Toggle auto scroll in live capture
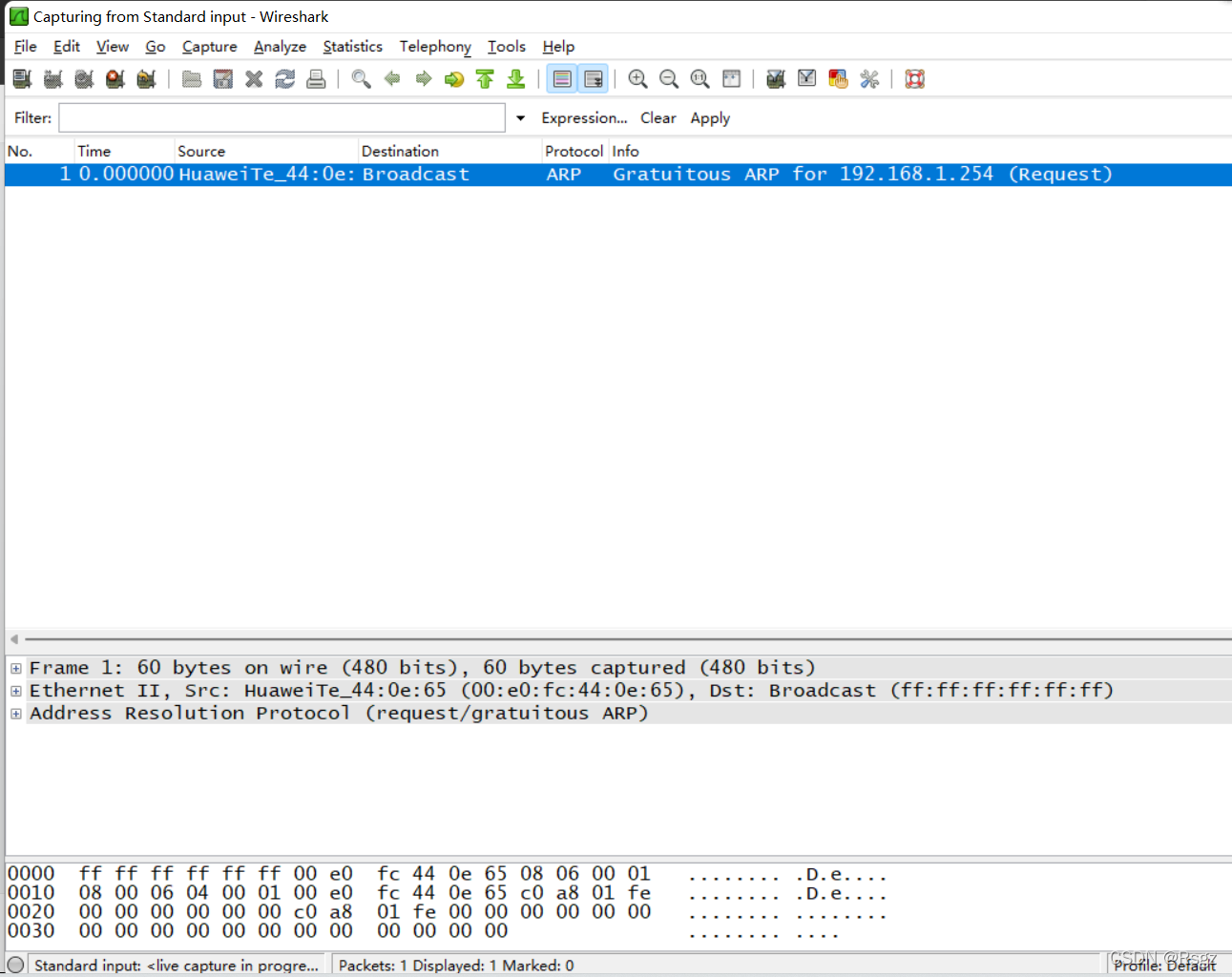Screen dimensions: 1232x977 pos(594,79)
